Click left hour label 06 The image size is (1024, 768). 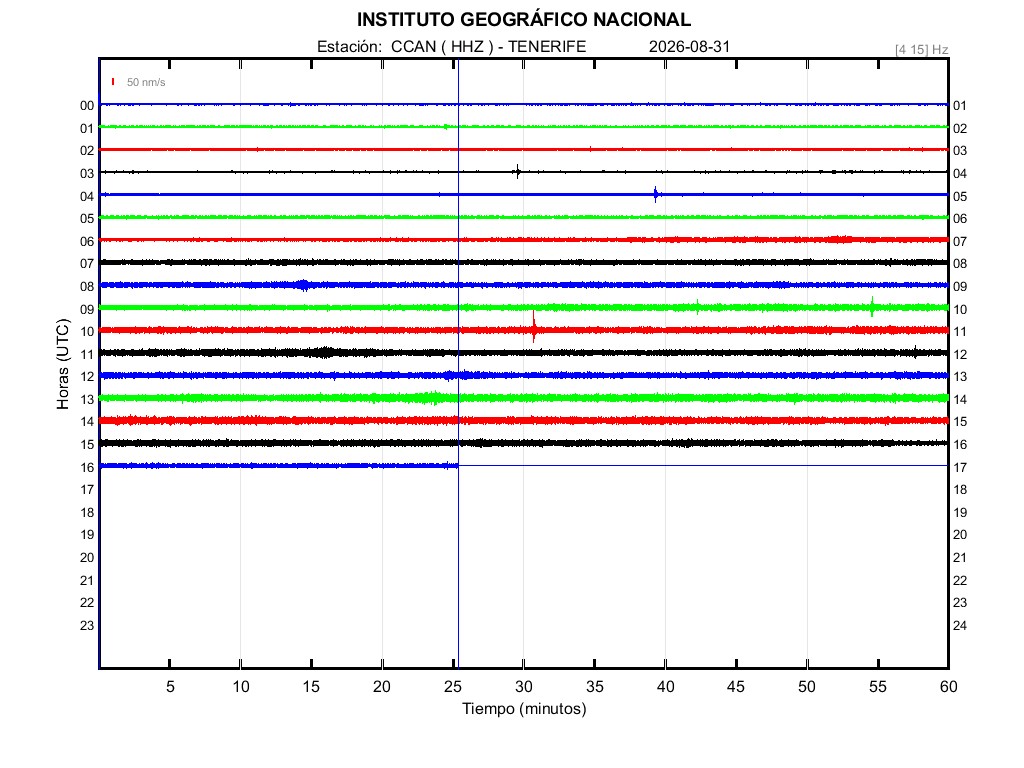click(x=87, y=242)
